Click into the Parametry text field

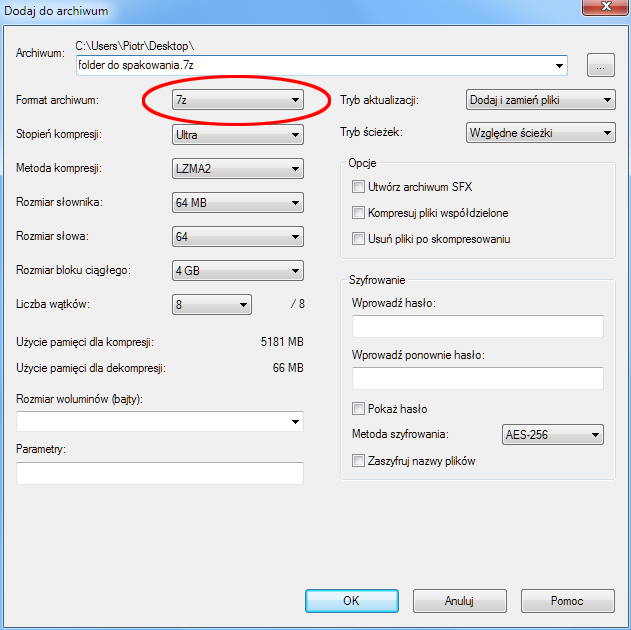pos(159,473)
